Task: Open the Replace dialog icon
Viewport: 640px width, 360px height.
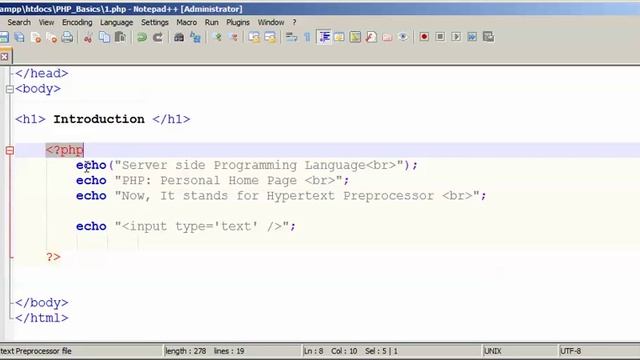Action: [x=196, y=37]
